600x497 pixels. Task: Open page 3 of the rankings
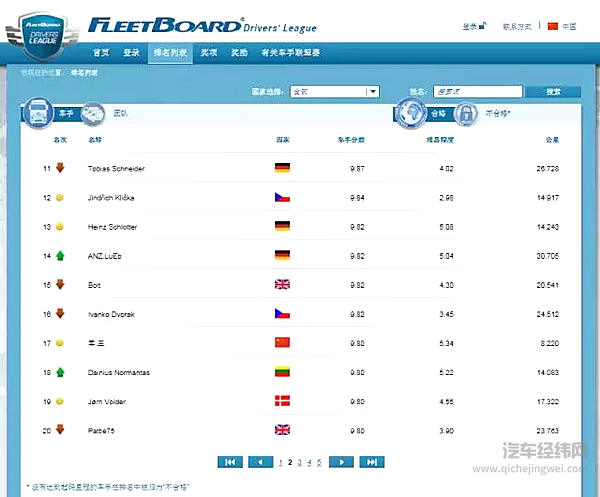pos(300,462)
